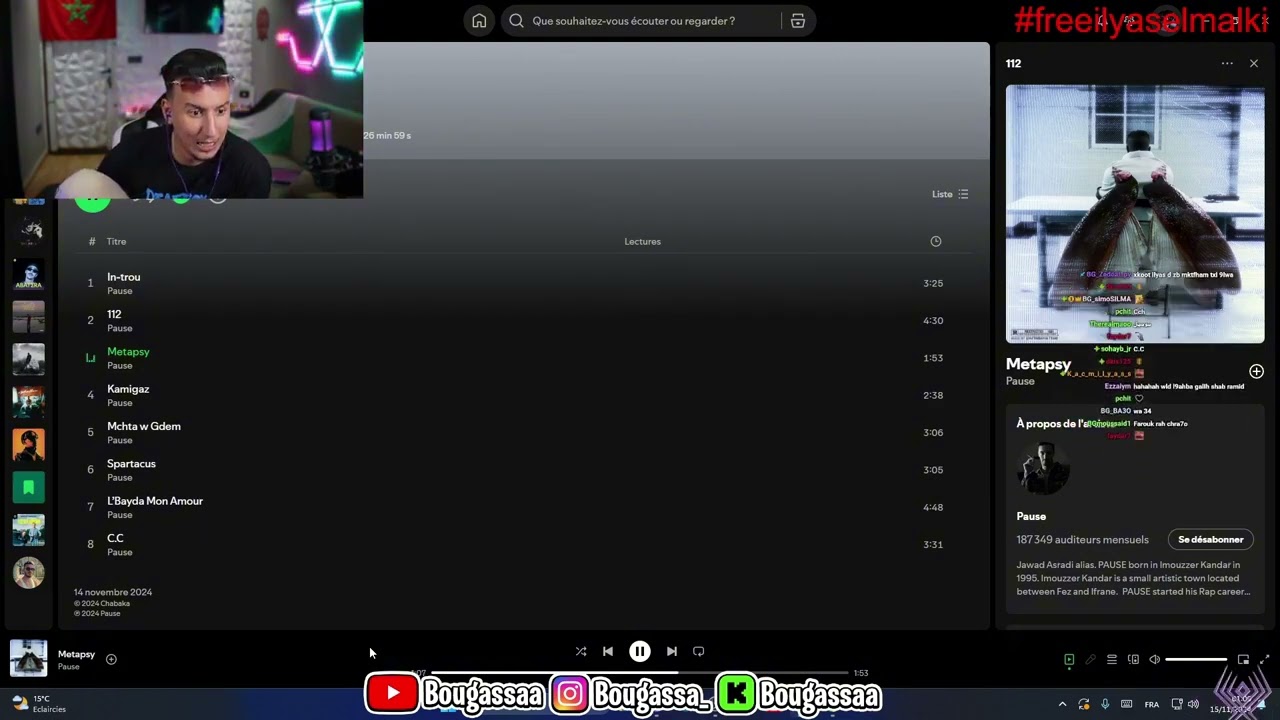Open the Pause artist name in the about section
The image size is (1280, 720).
1031,517
